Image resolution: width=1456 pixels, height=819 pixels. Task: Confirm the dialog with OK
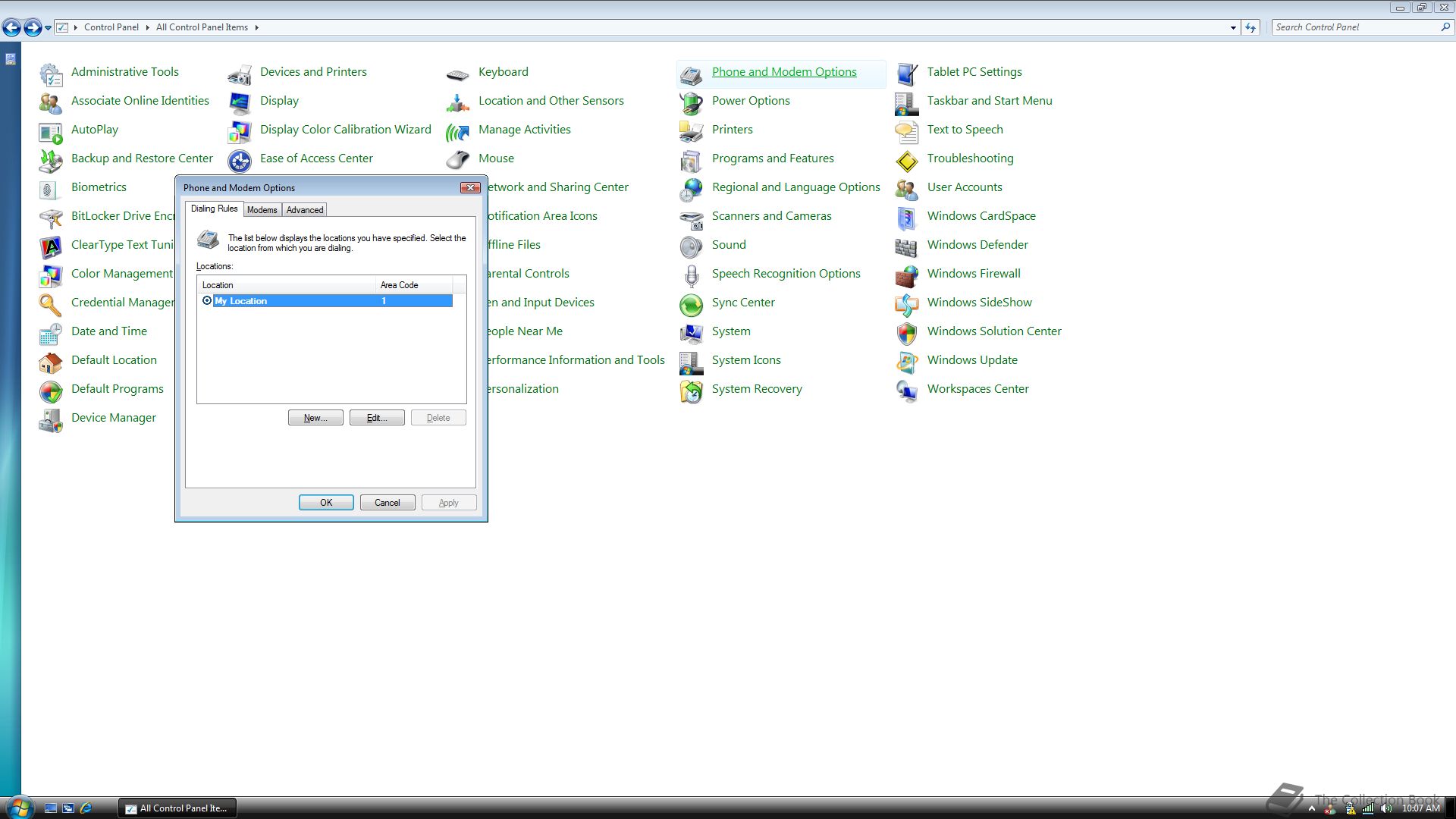(x=326, y=503)
